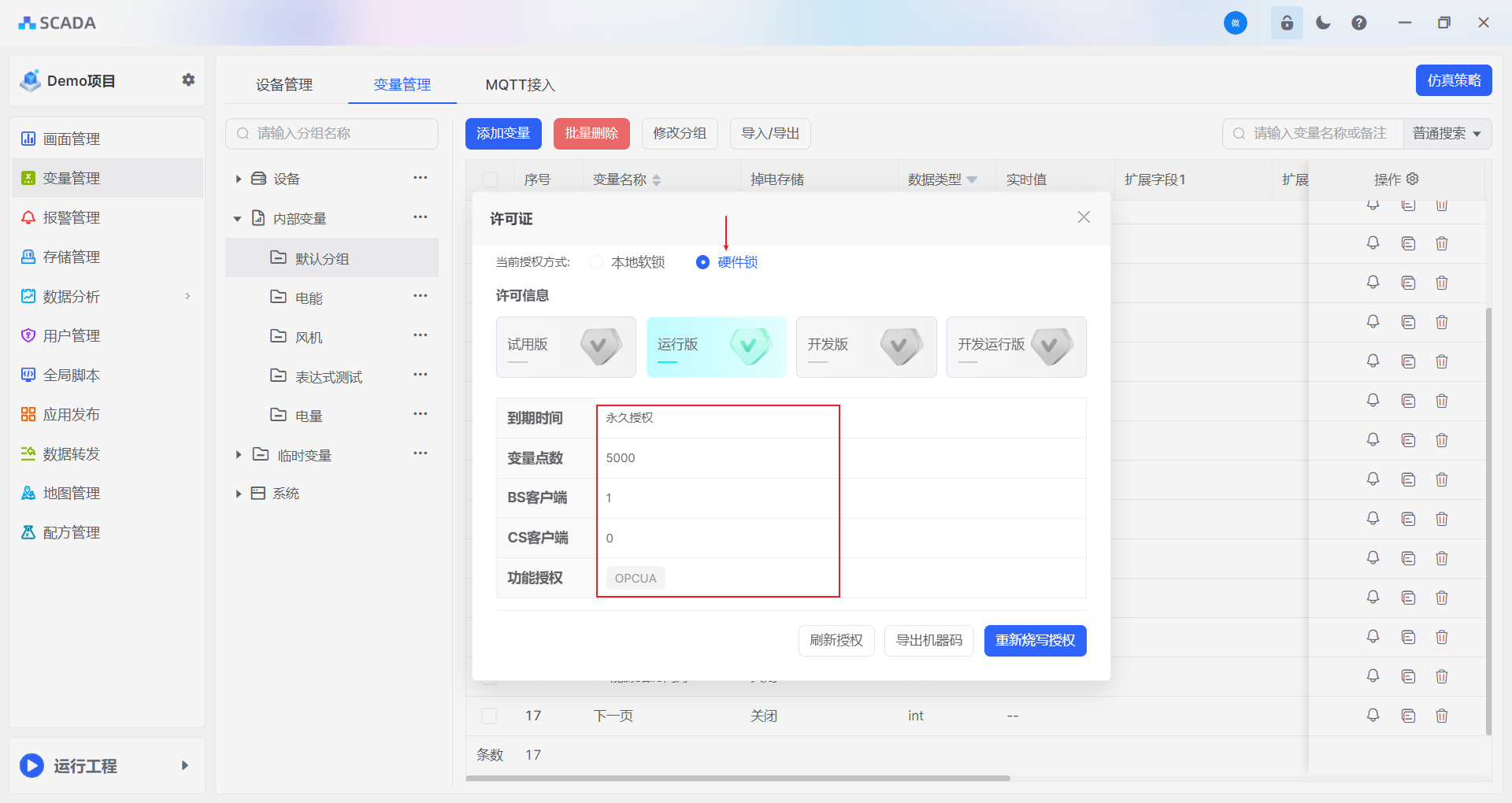The width and height of the screenshot is (1512, 803).
Task: Open help question mark icon
Action: [1359, 23]
